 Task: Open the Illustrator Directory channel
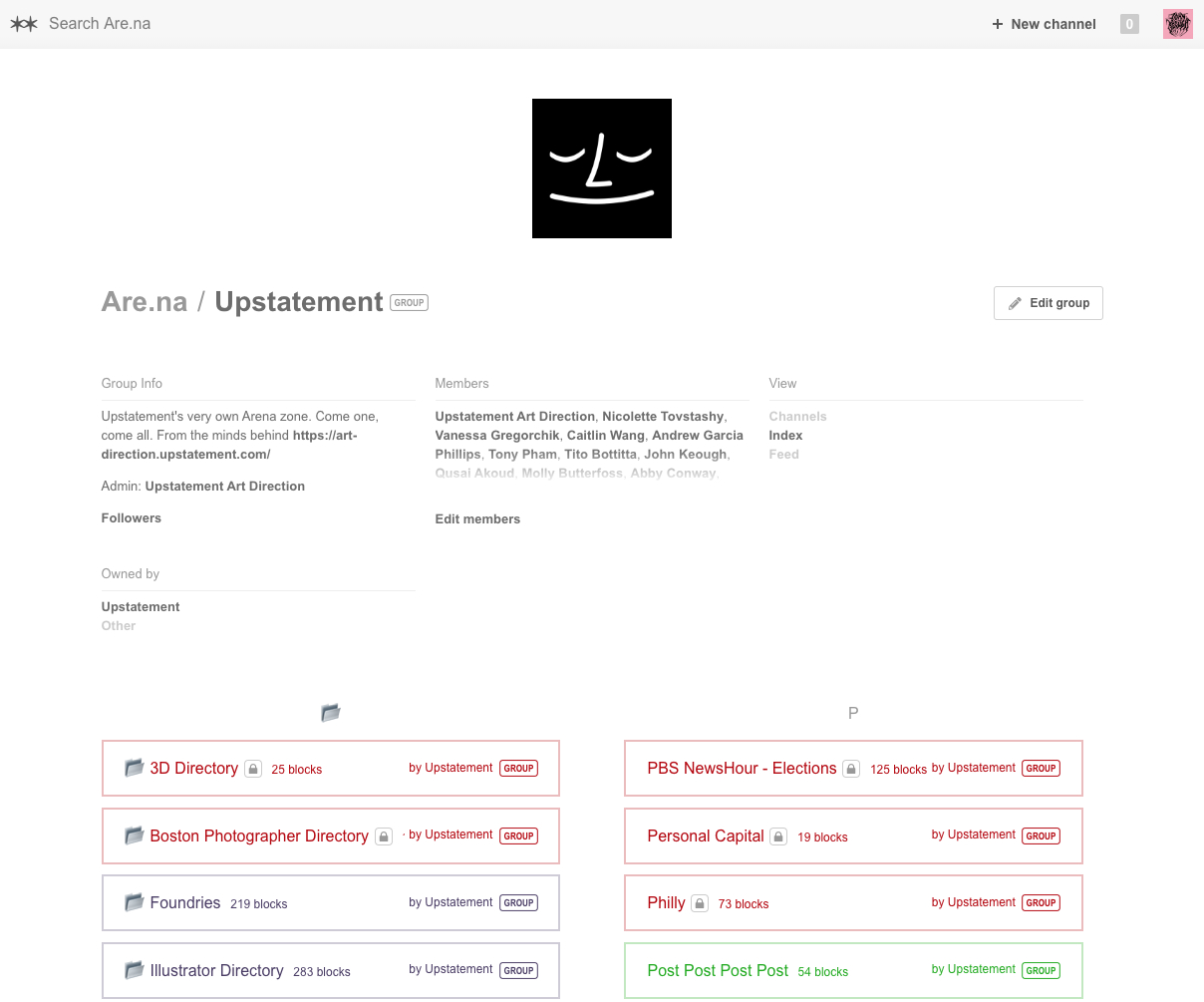pyautogui.click(x=331, y=970)
